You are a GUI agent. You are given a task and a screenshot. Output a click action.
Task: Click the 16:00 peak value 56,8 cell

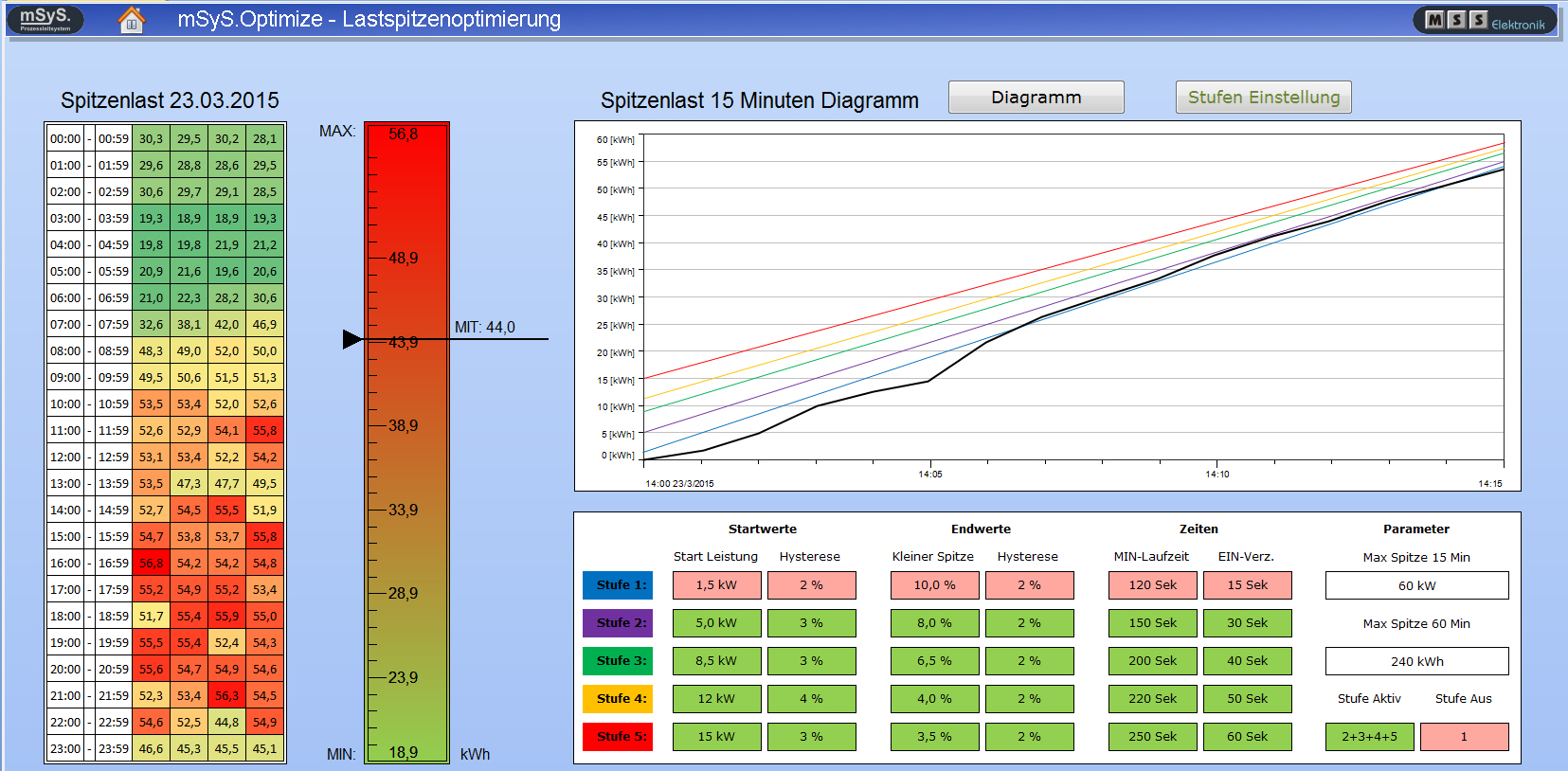152,563
